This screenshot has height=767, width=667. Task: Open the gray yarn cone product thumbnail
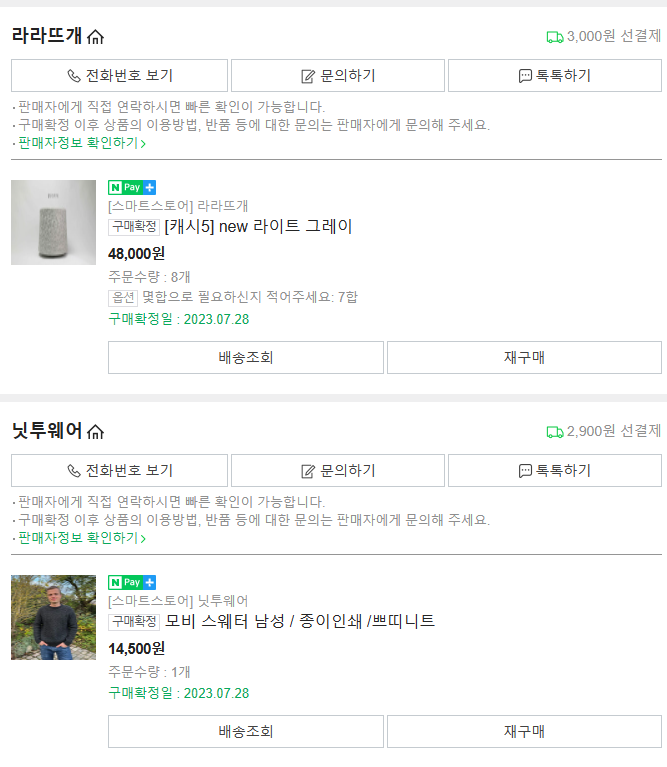[53, 222]
